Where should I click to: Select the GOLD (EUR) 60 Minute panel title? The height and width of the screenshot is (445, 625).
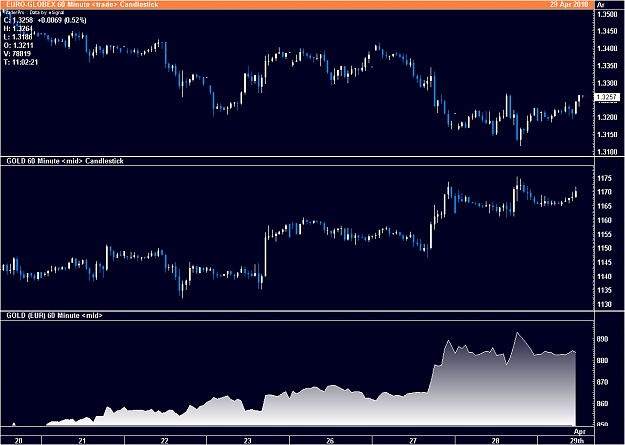54,315
